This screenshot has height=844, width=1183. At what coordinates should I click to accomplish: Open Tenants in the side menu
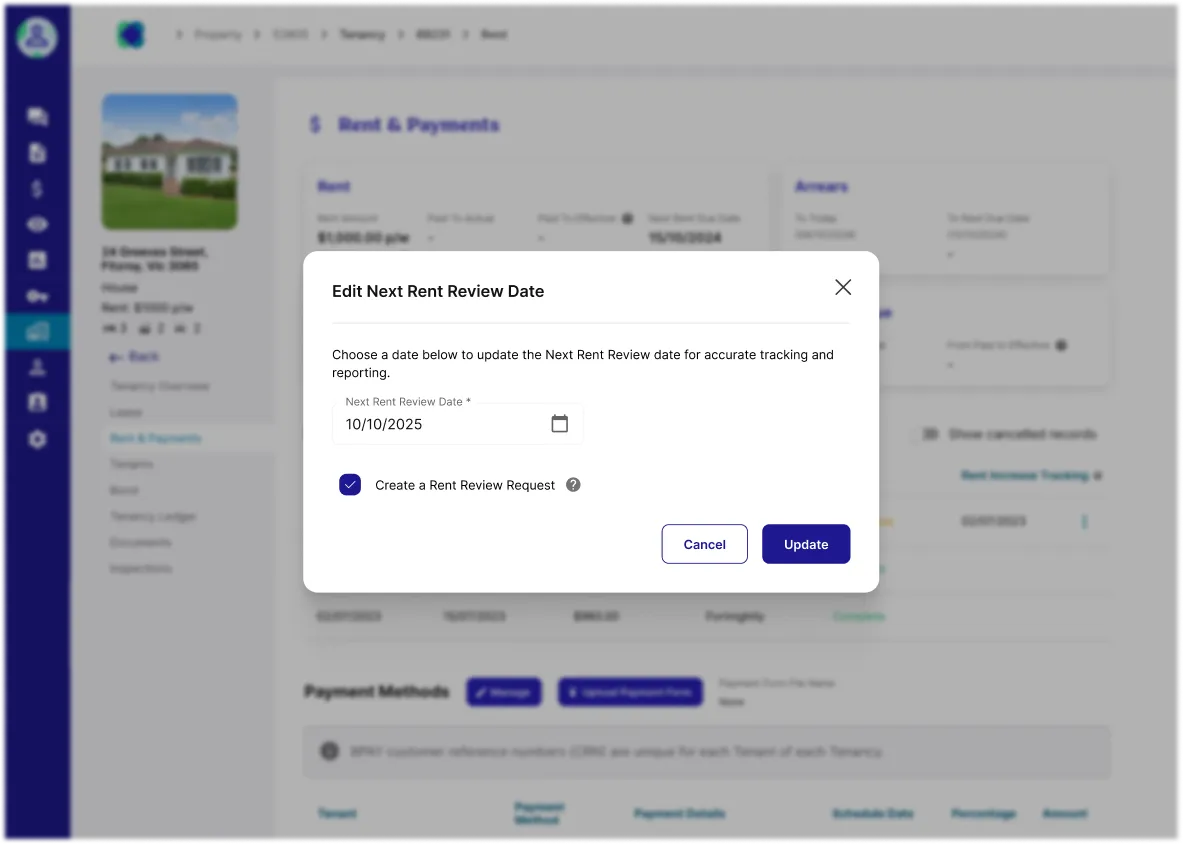[132, 464]
